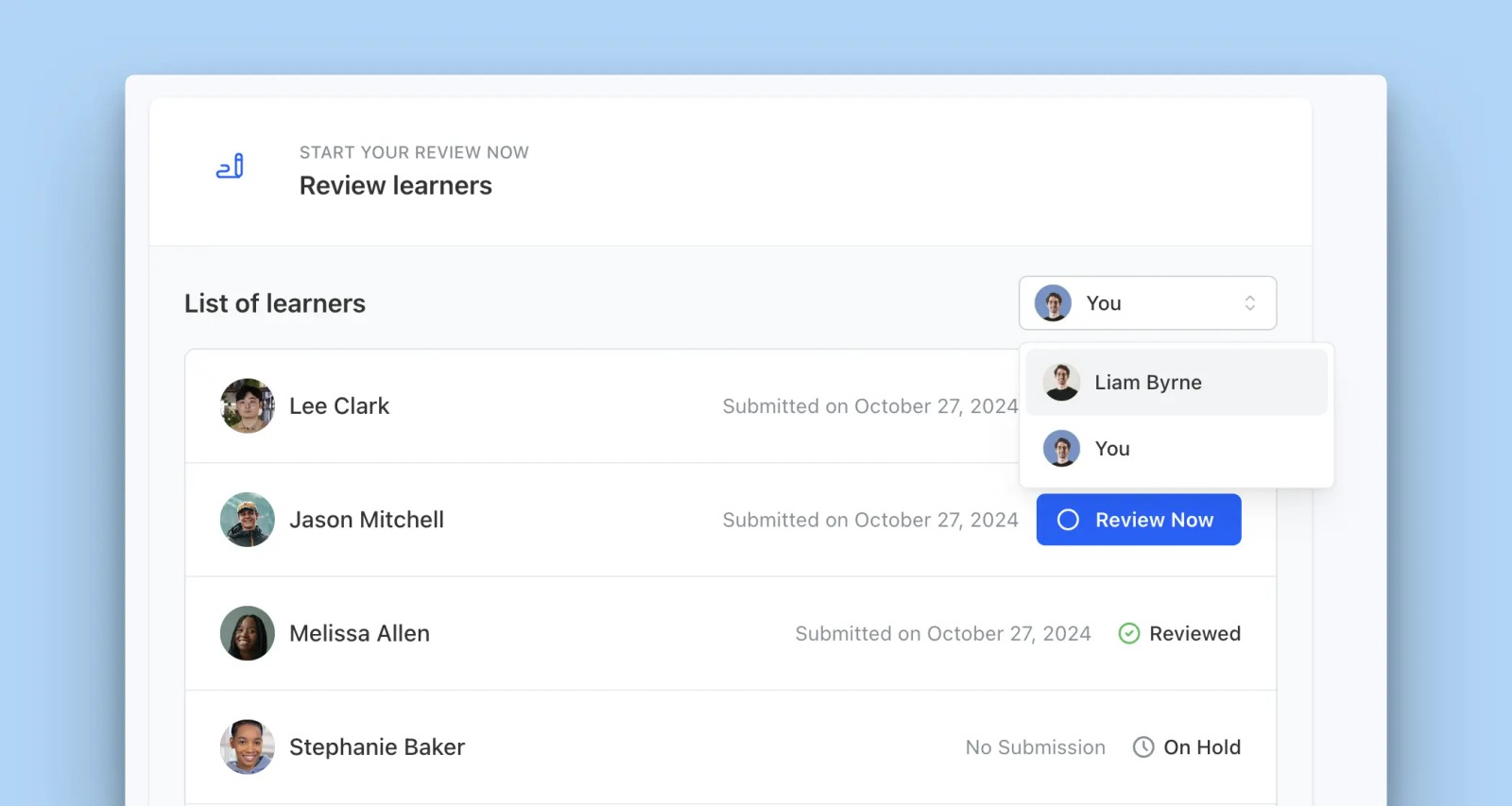
Task: Select the Lee Clark learner name
Action: click(339, 406)
